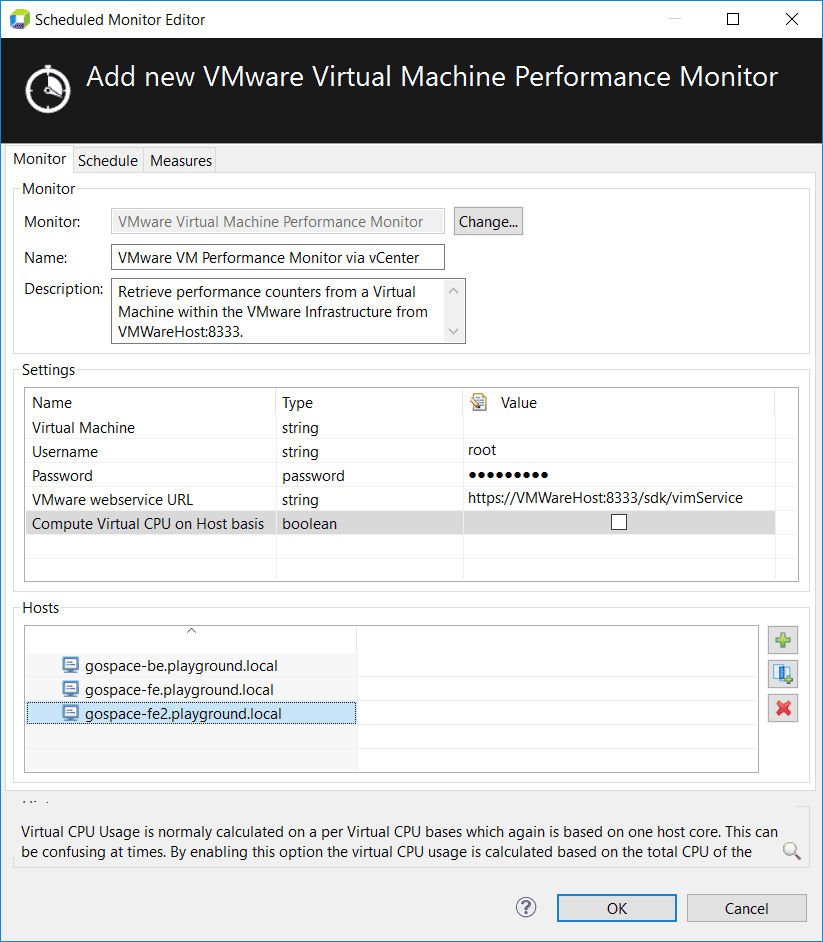Click the 'password' type cell

313,476
